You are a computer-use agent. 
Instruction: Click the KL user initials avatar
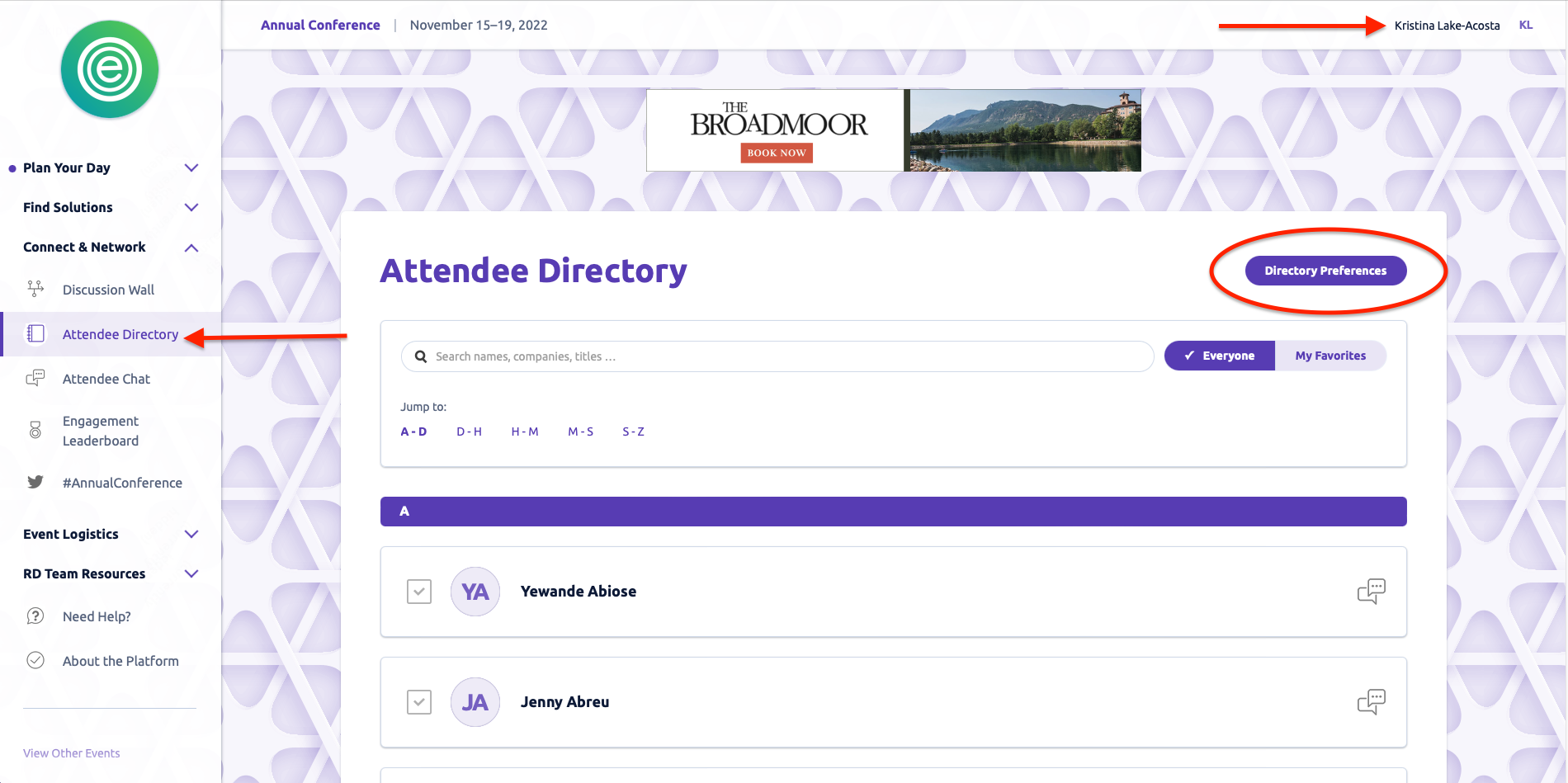(1526, 25)
